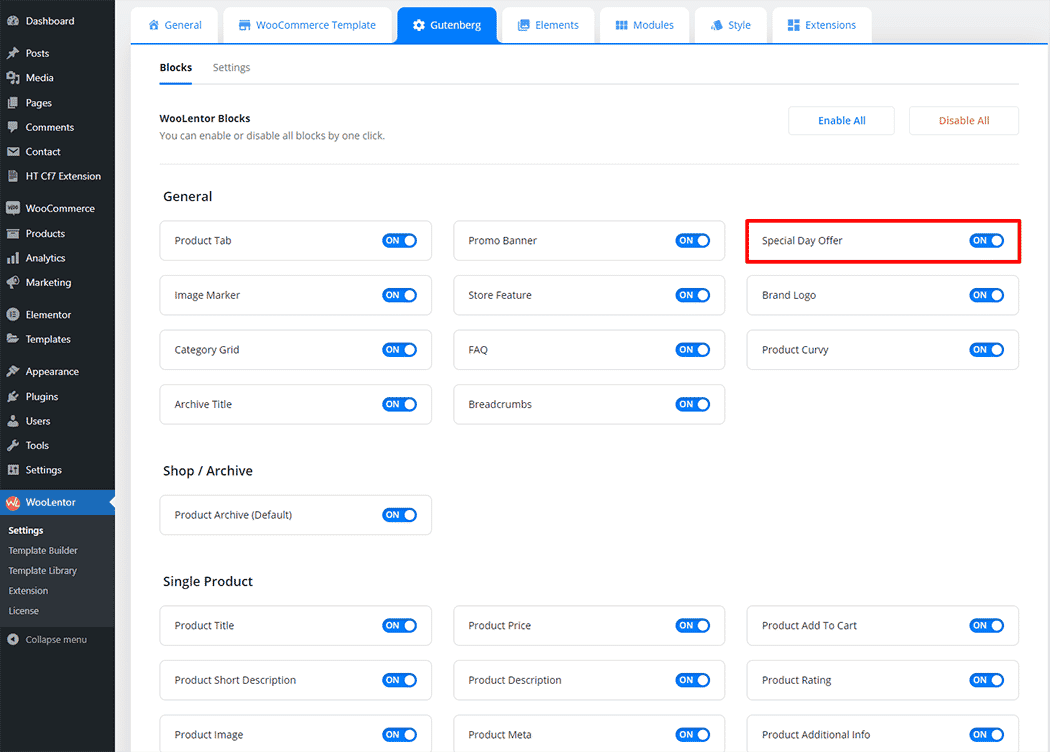Disable the Special Day Offer block
1050x752 pixels.
[x=986, y=241]
